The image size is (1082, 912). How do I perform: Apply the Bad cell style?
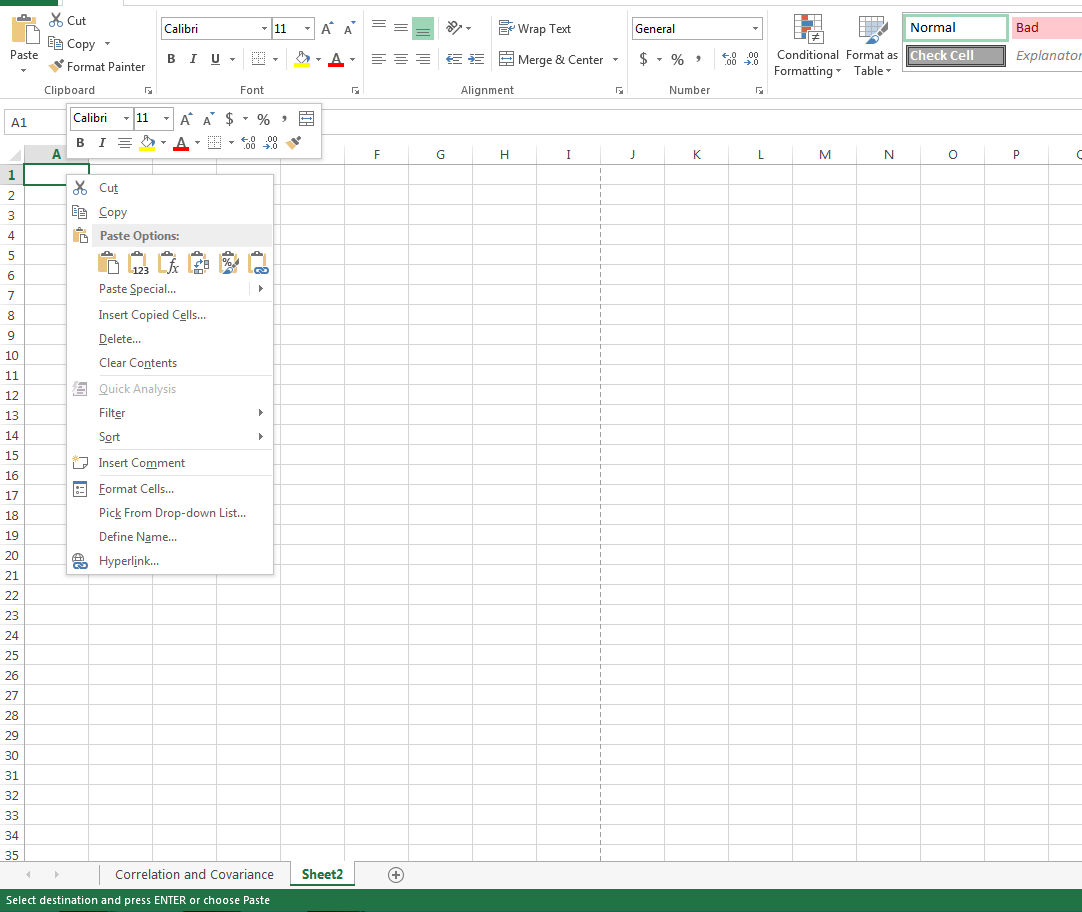1046,28
